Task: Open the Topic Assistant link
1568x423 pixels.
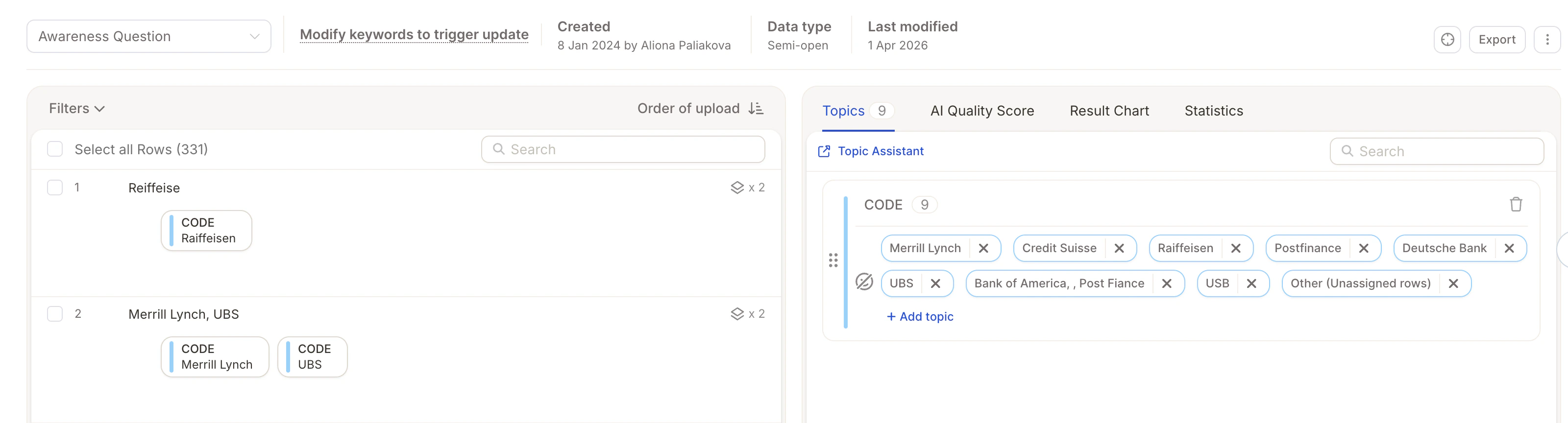Action: point(870,151)
